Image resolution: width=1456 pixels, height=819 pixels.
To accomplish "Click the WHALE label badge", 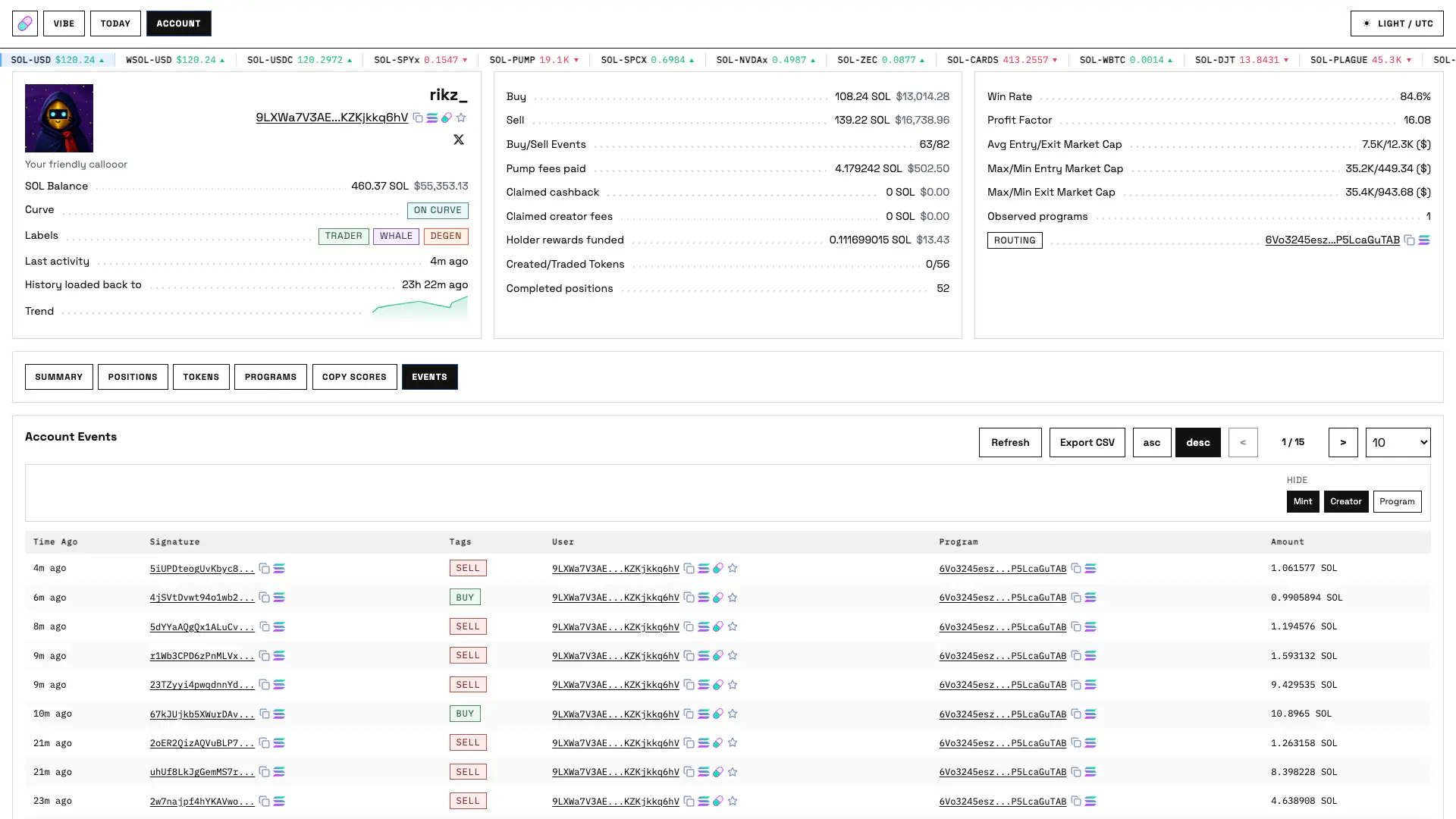I will coord(396,236).
